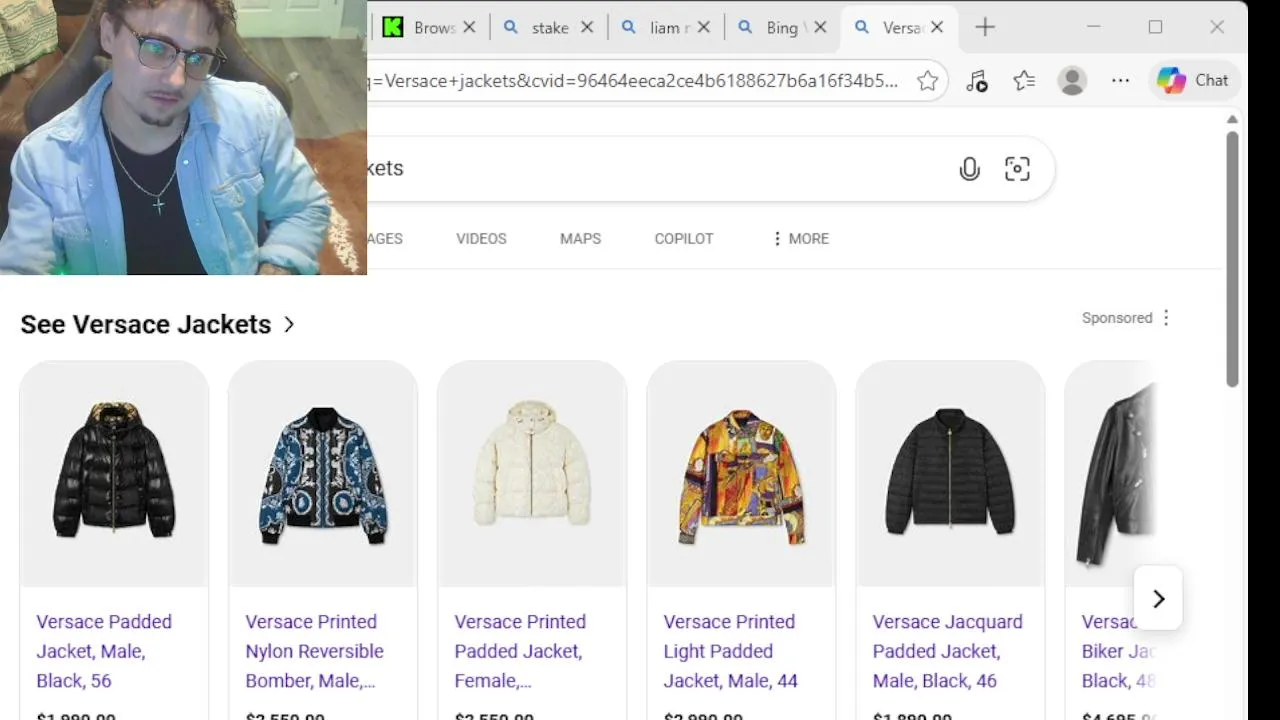
Task: Switch to the MAPS search tab
Action: tap(580, 239)
